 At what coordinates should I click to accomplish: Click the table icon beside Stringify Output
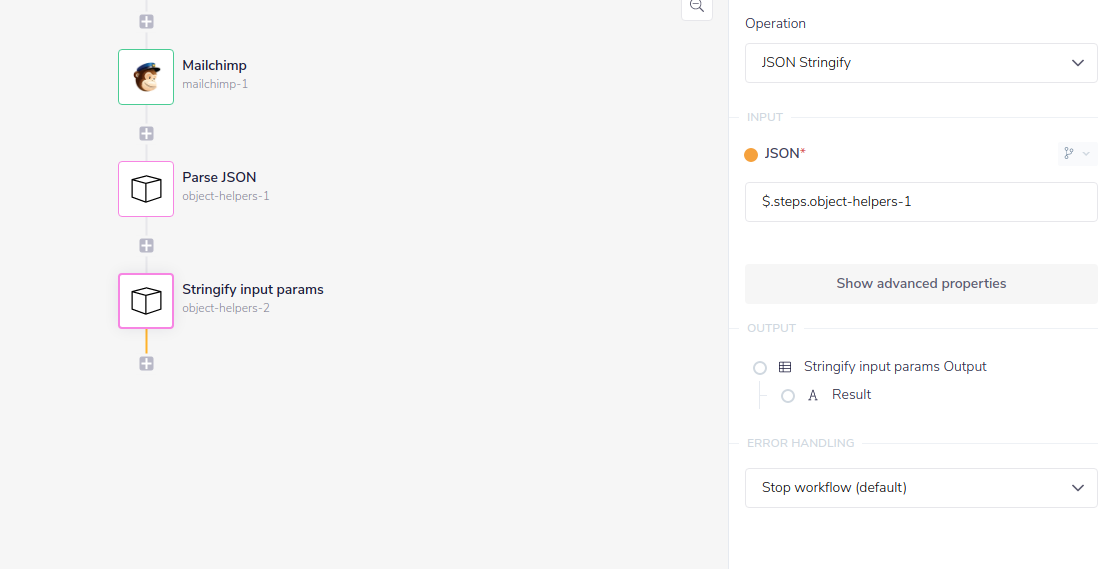(785, 367)
